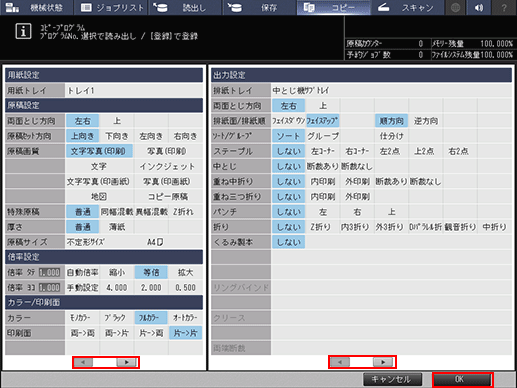Open the ジョブリスト job list tab
Screen dimensions: 517x388
click(112, 7)
